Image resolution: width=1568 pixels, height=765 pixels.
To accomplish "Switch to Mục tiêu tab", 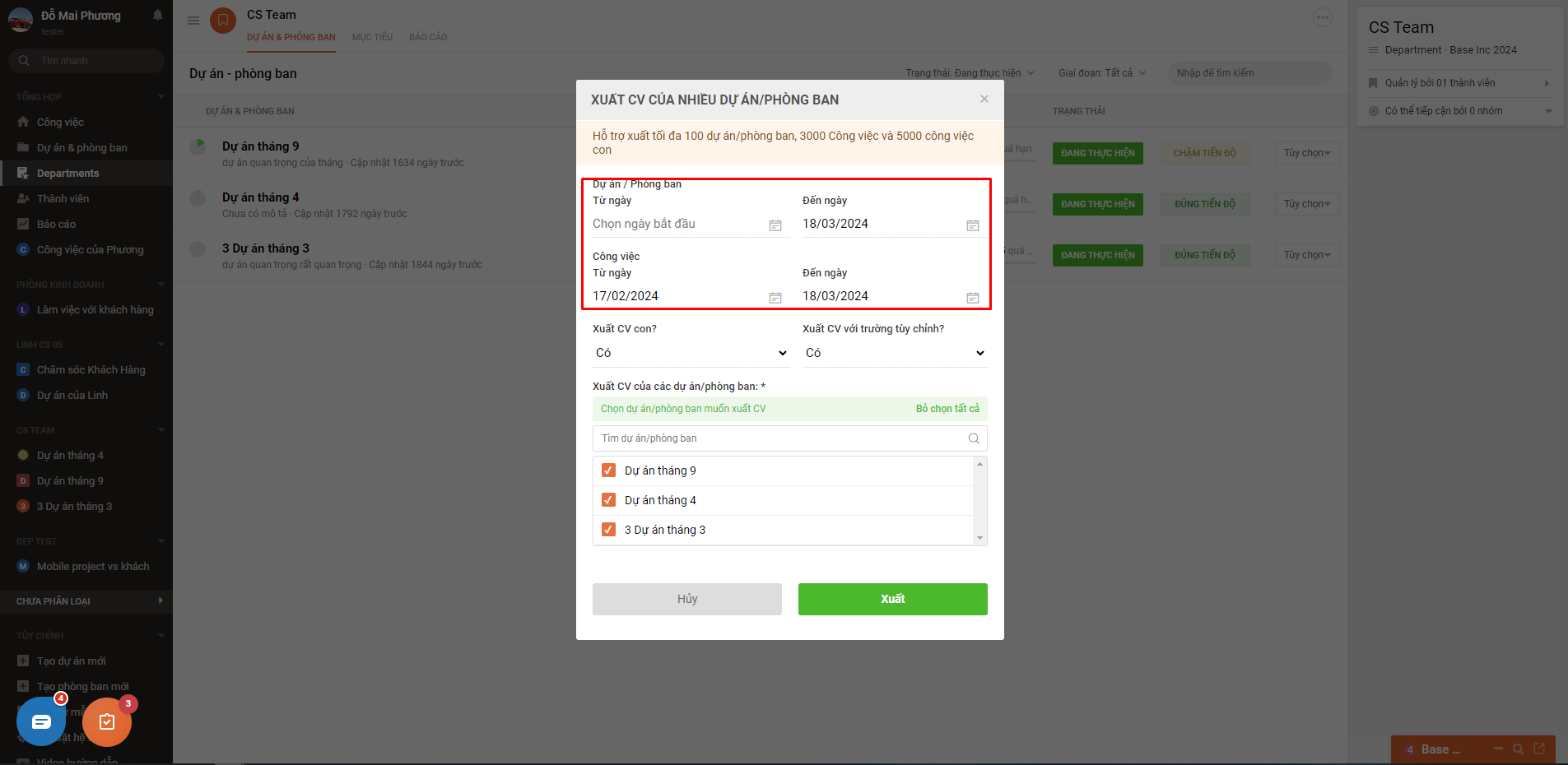I will pos(372,37).
